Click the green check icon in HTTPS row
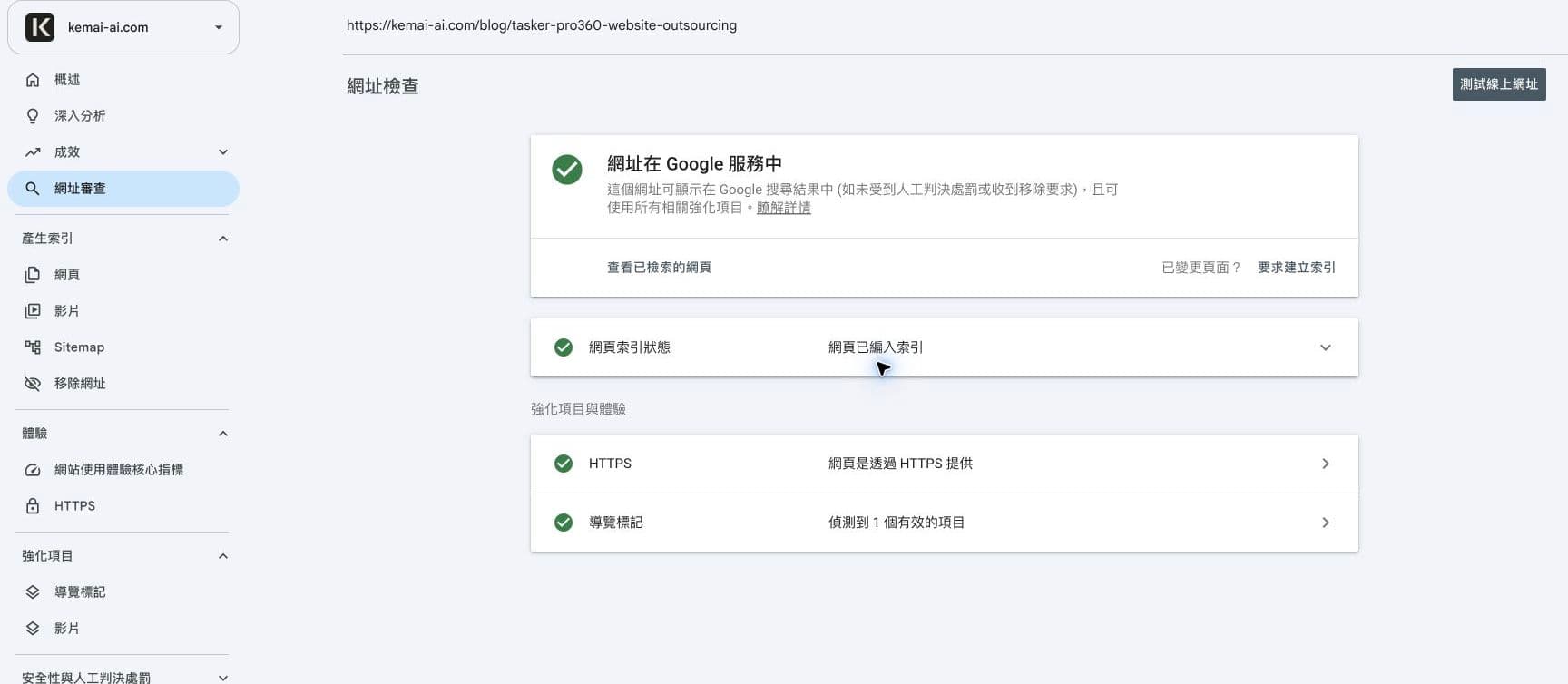The width and height of the screenshot is (1568, 684). tap(563, 464)
